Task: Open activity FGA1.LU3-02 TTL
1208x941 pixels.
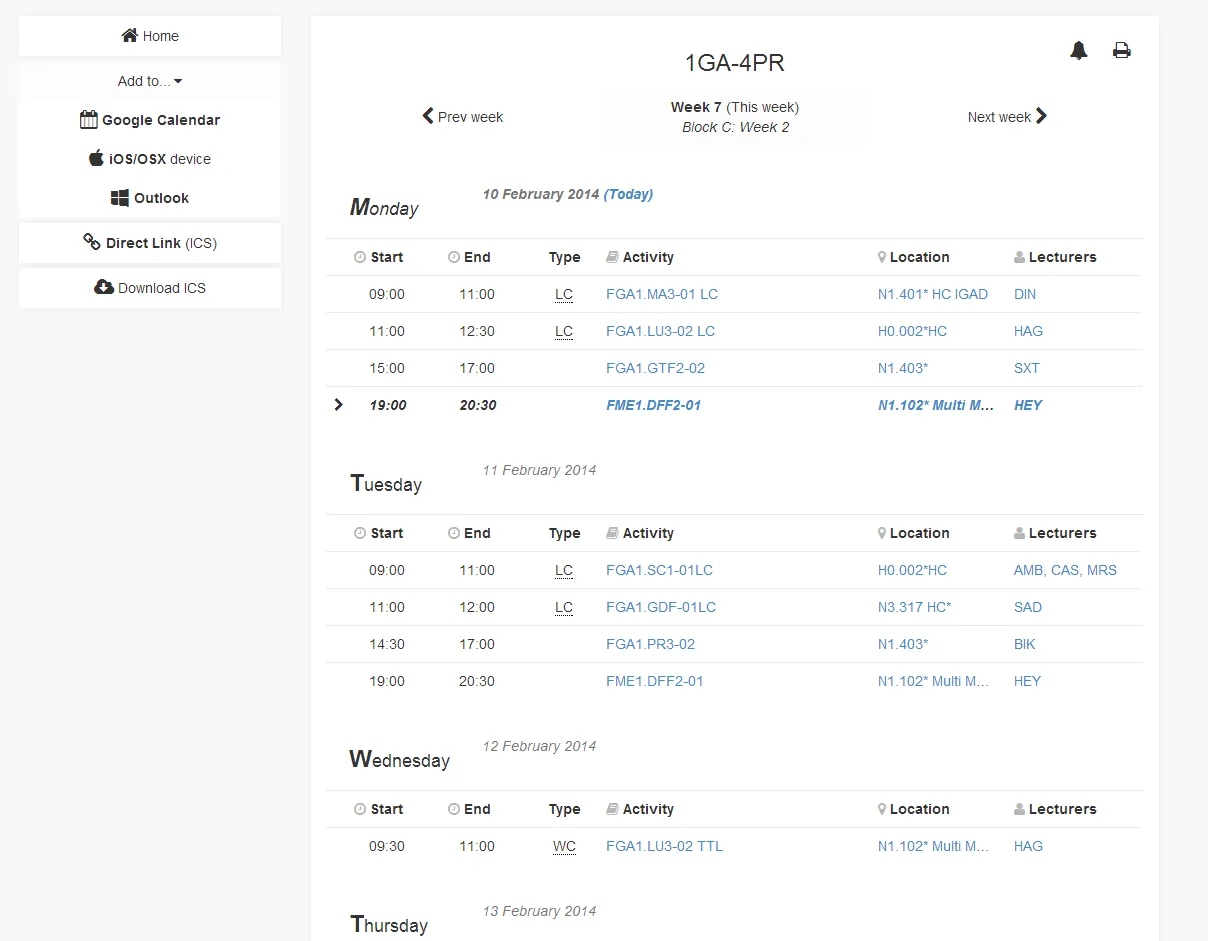Action: (x=664, y=846)
